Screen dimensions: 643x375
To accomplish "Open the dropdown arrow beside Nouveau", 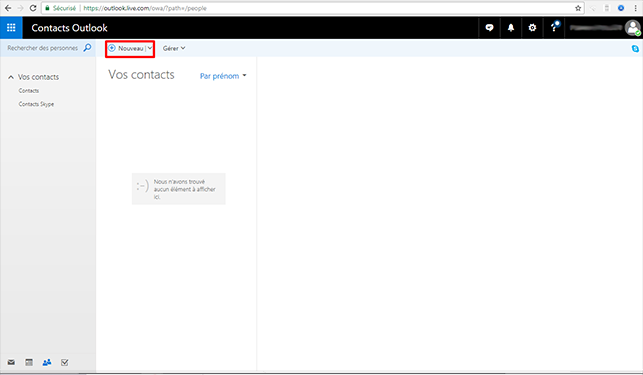I will click(150, 48).
